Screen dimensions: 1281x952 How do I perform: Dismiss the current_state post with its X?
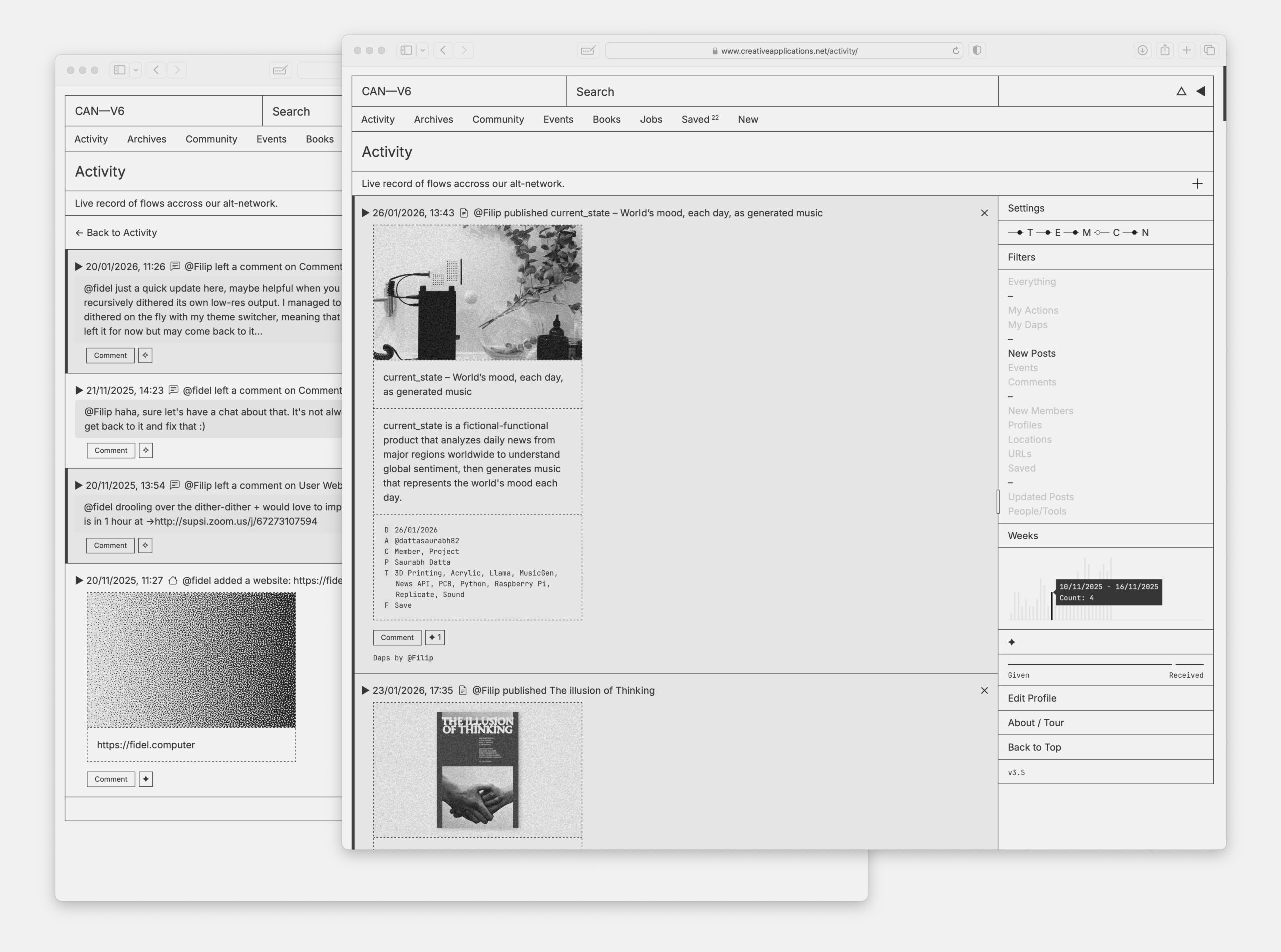(984, 213)
